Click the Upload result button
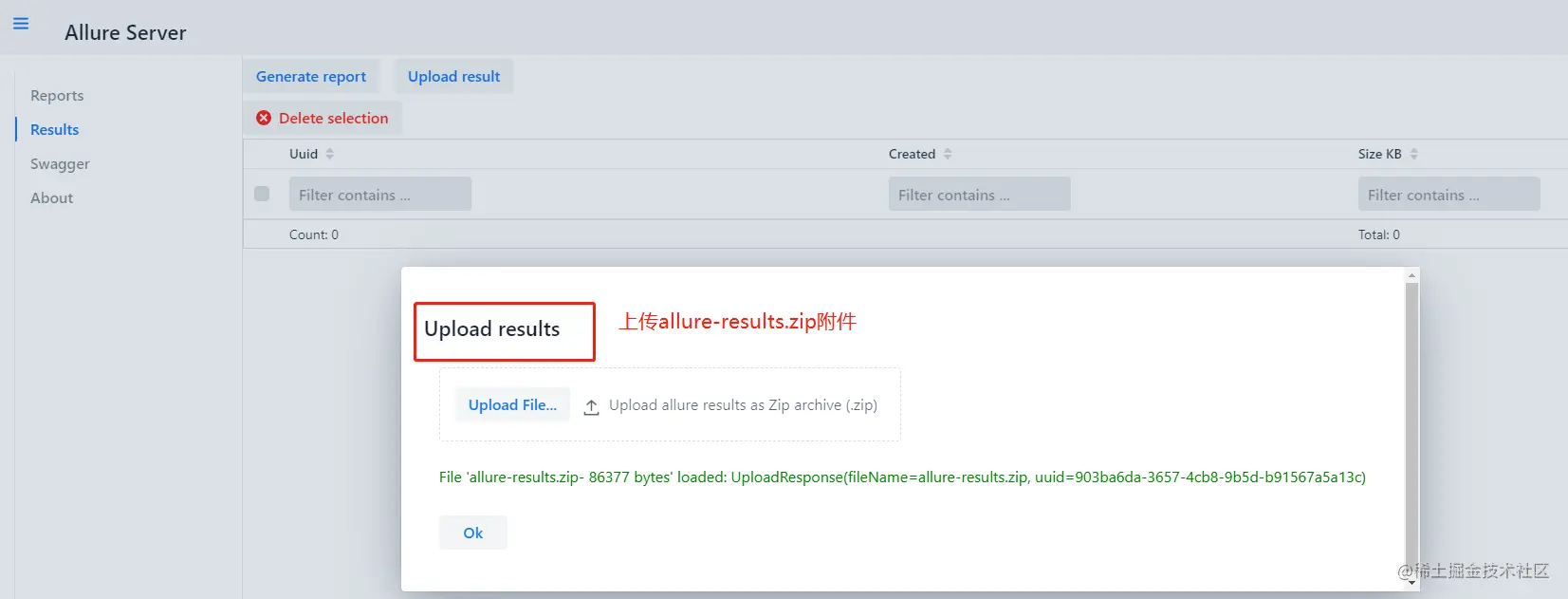The height and width of the screenshot is (599, 1568). click(453, 77)
